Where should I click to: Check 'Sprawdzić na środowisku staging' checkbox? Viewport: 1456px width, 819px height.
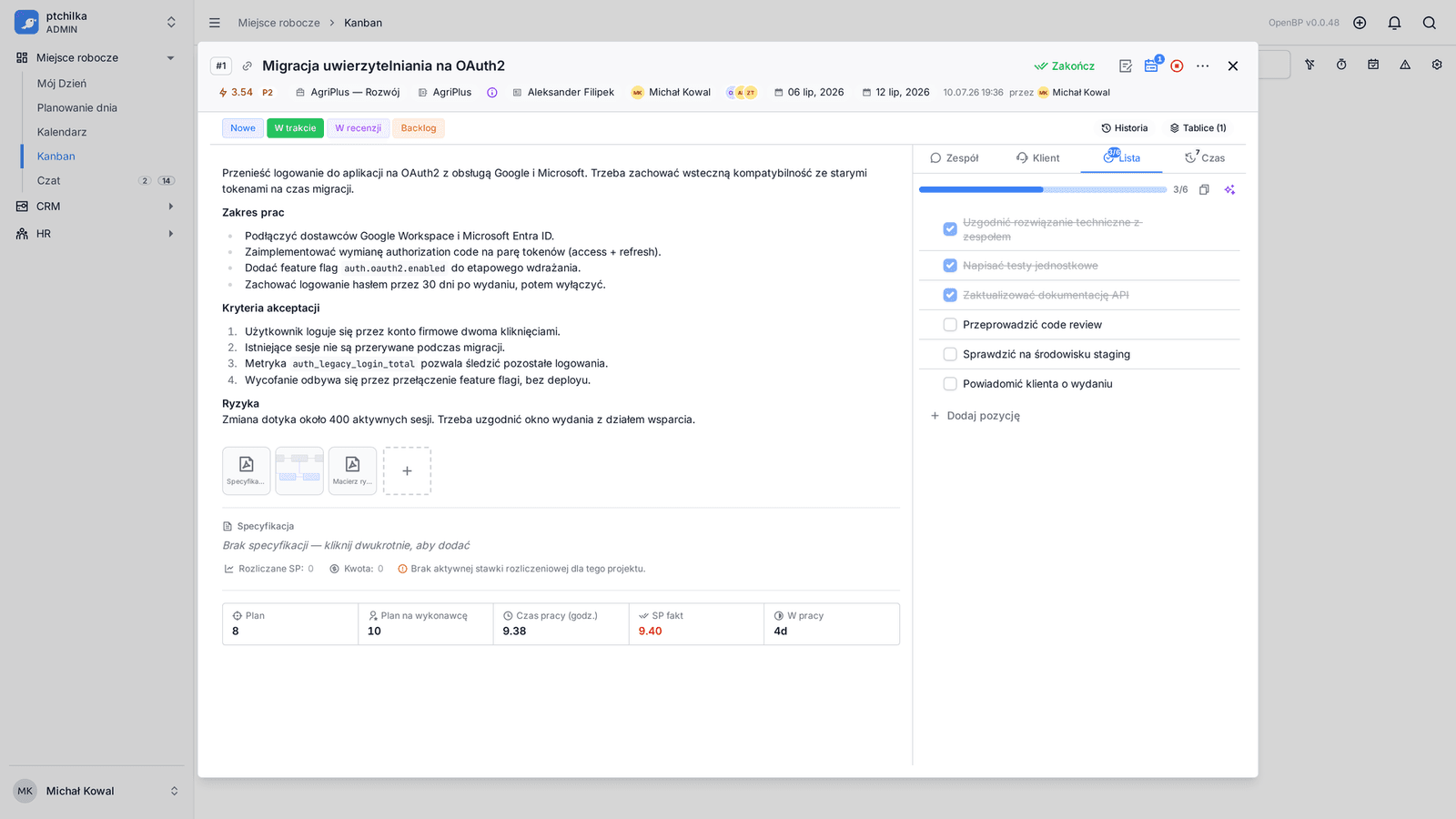(950, 354)
